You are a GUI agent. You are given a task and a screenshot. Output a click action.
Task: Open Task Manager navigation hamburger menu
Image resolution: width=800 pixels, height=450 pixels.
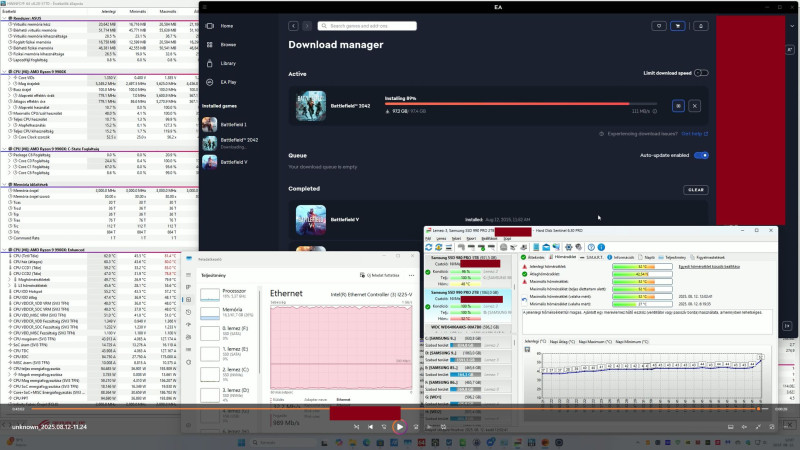coord(188,275)
